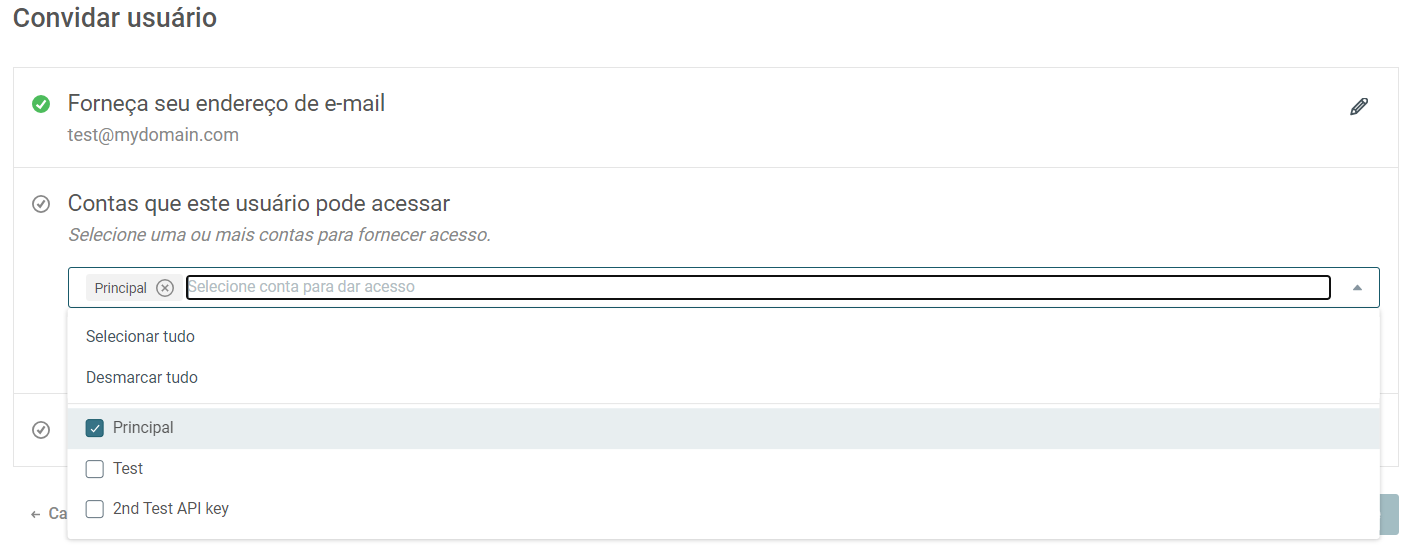Image resolution: width=1410 pixels, height=552 pixels.
Task: Select the Test option row
Action: click(x=724, y=469)
